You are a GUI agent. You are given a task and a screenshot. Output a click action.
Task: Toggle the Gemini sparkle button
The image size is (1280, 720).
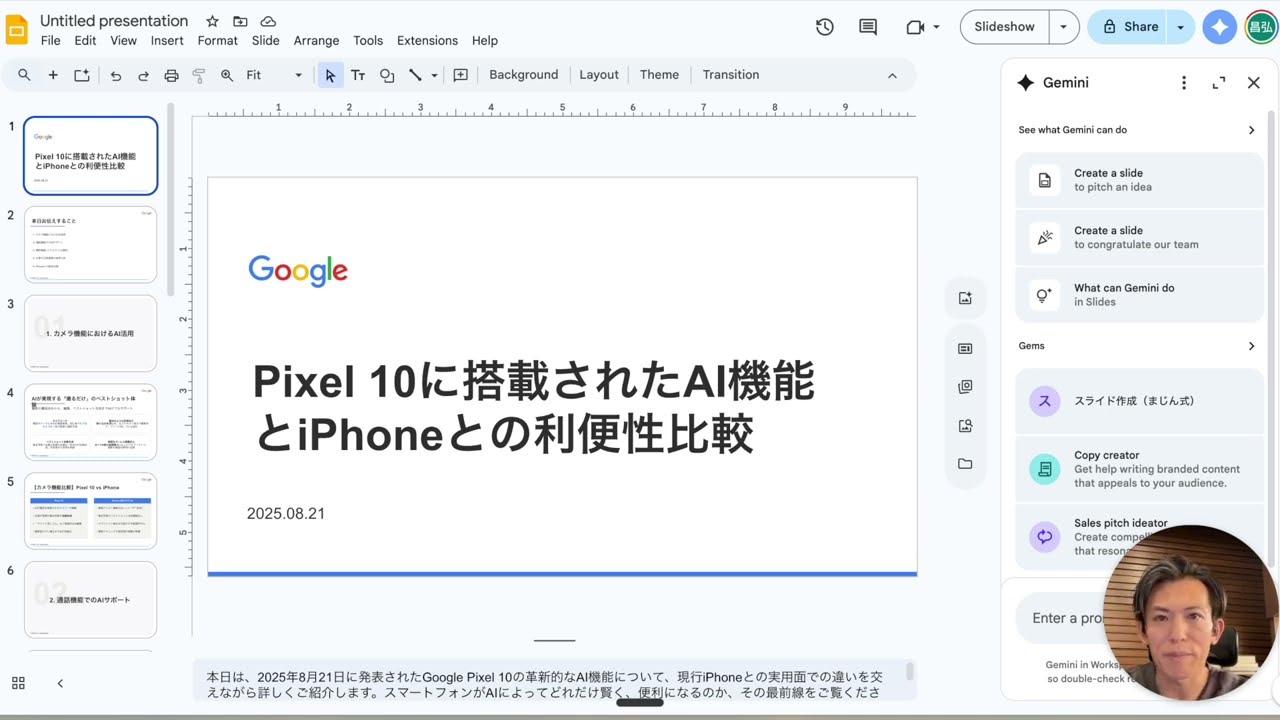pos(1219,27)
